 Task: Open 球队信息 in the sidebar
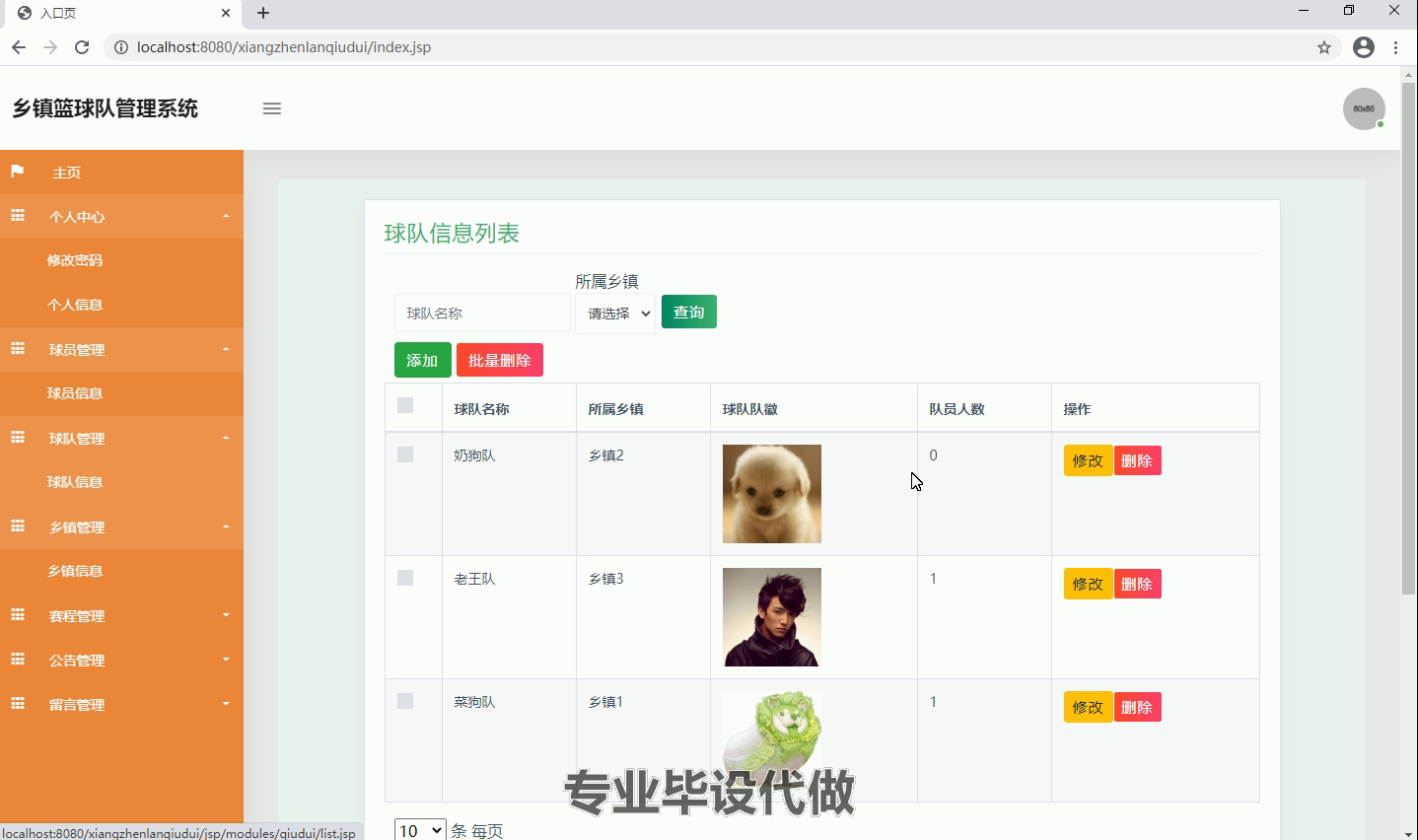[x=75, y=482]
